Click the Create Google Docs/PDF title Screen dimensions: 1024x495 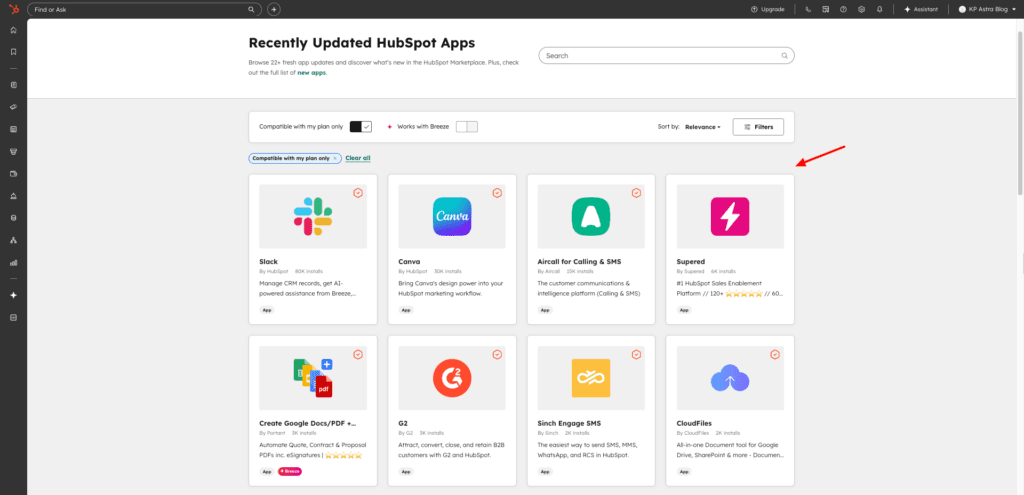click(x=308, y=423)
